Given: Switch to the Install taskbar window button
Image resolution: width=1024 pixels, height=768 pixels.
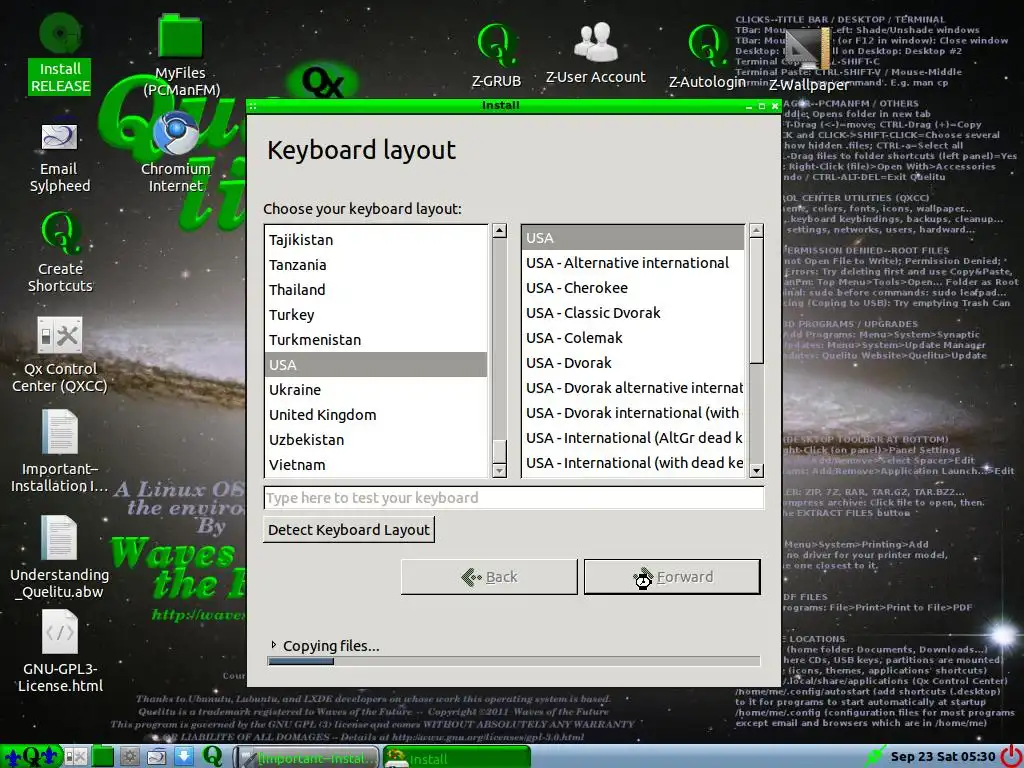Looking at the screenshot, I should coord(456,758).
